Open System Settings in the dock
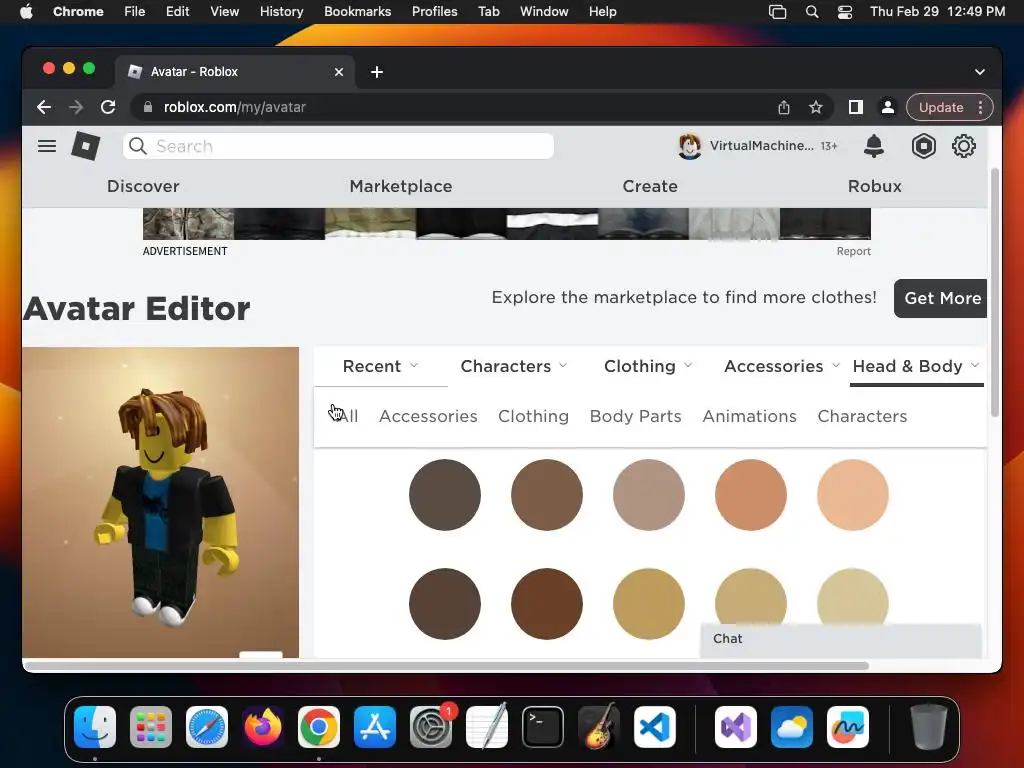 [x=431, y=727]
